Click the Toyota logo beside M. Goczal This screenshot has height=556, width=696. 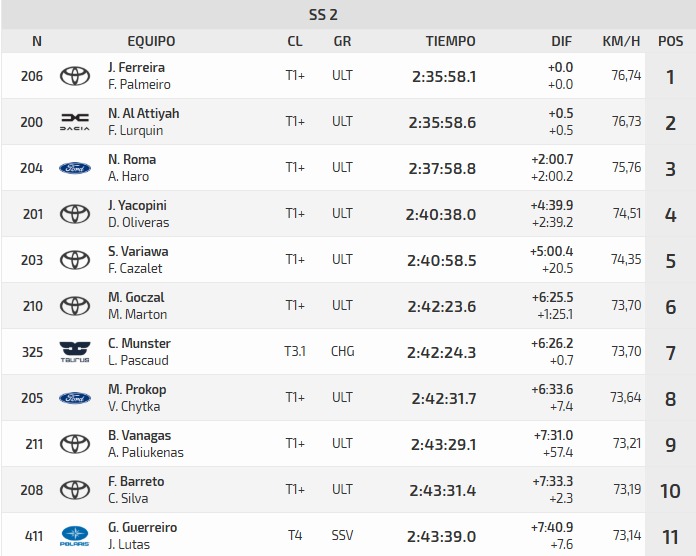coord(75,306)
